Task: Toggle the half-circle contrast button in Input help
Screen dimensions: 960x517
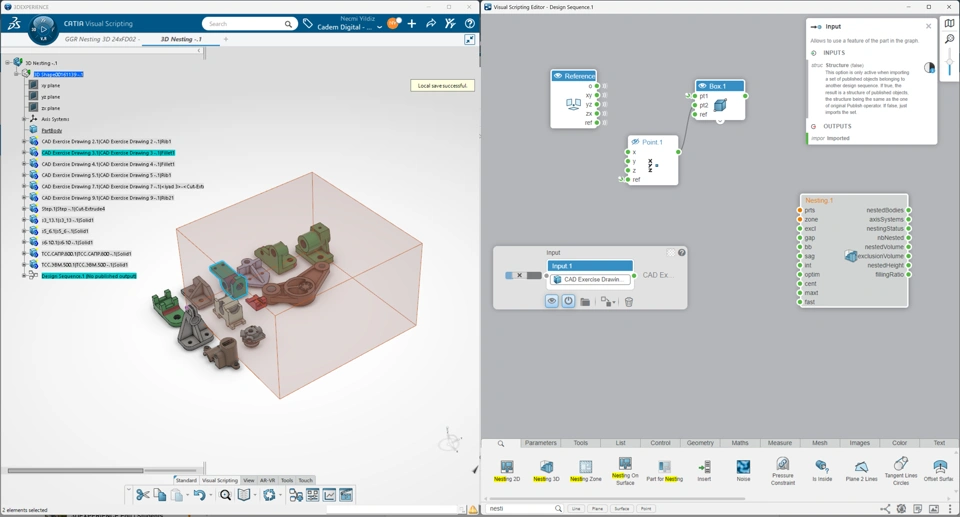Action: [929, 67]
